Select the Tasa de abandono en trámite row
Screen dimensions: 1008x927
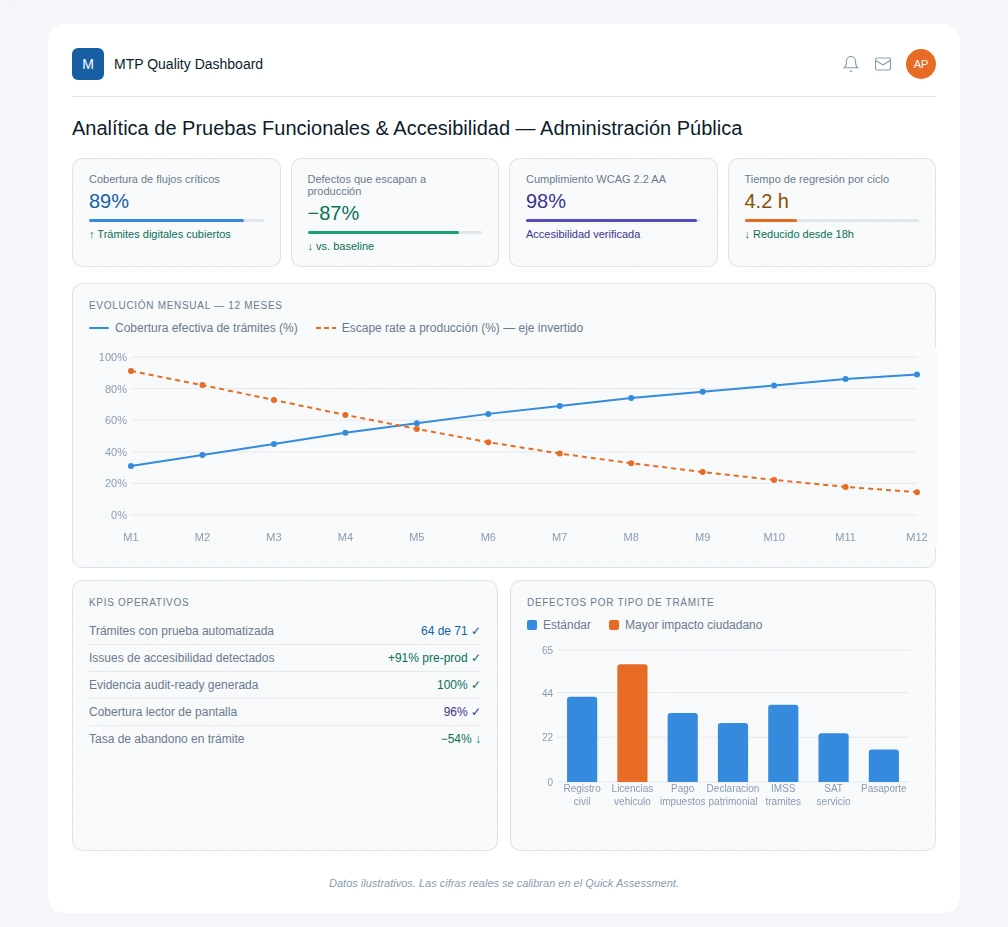pyautogui.click(x=285, y=739)
